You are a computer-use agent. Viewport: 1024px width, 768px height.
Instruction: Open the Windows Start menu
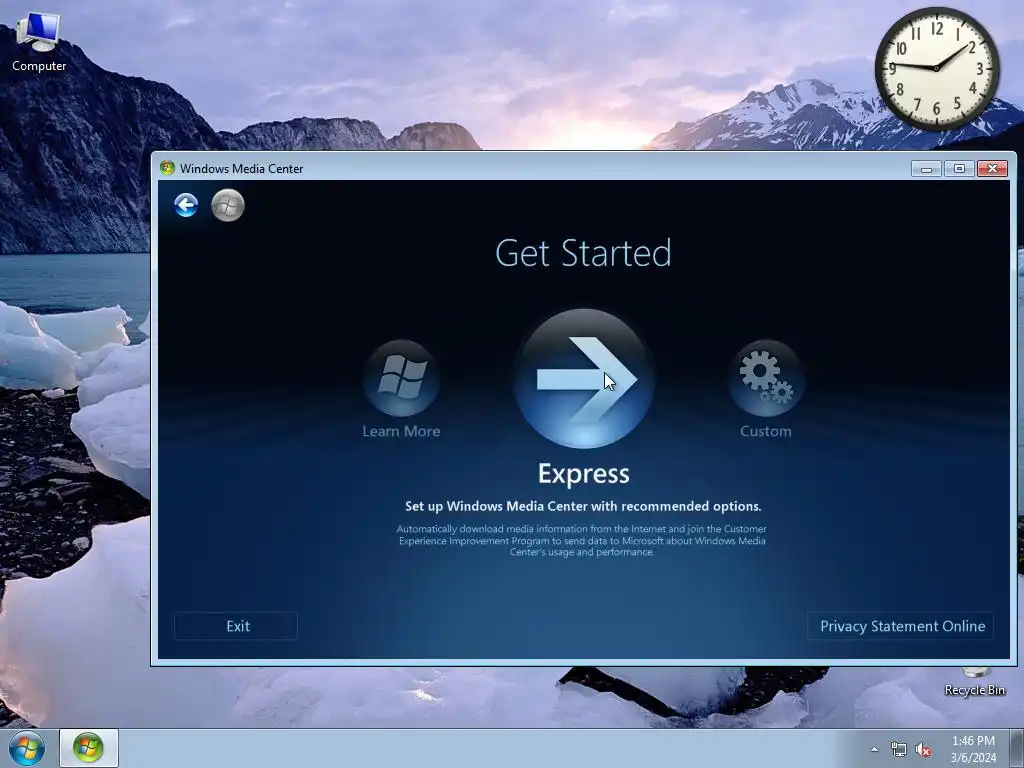coord(27,748)
